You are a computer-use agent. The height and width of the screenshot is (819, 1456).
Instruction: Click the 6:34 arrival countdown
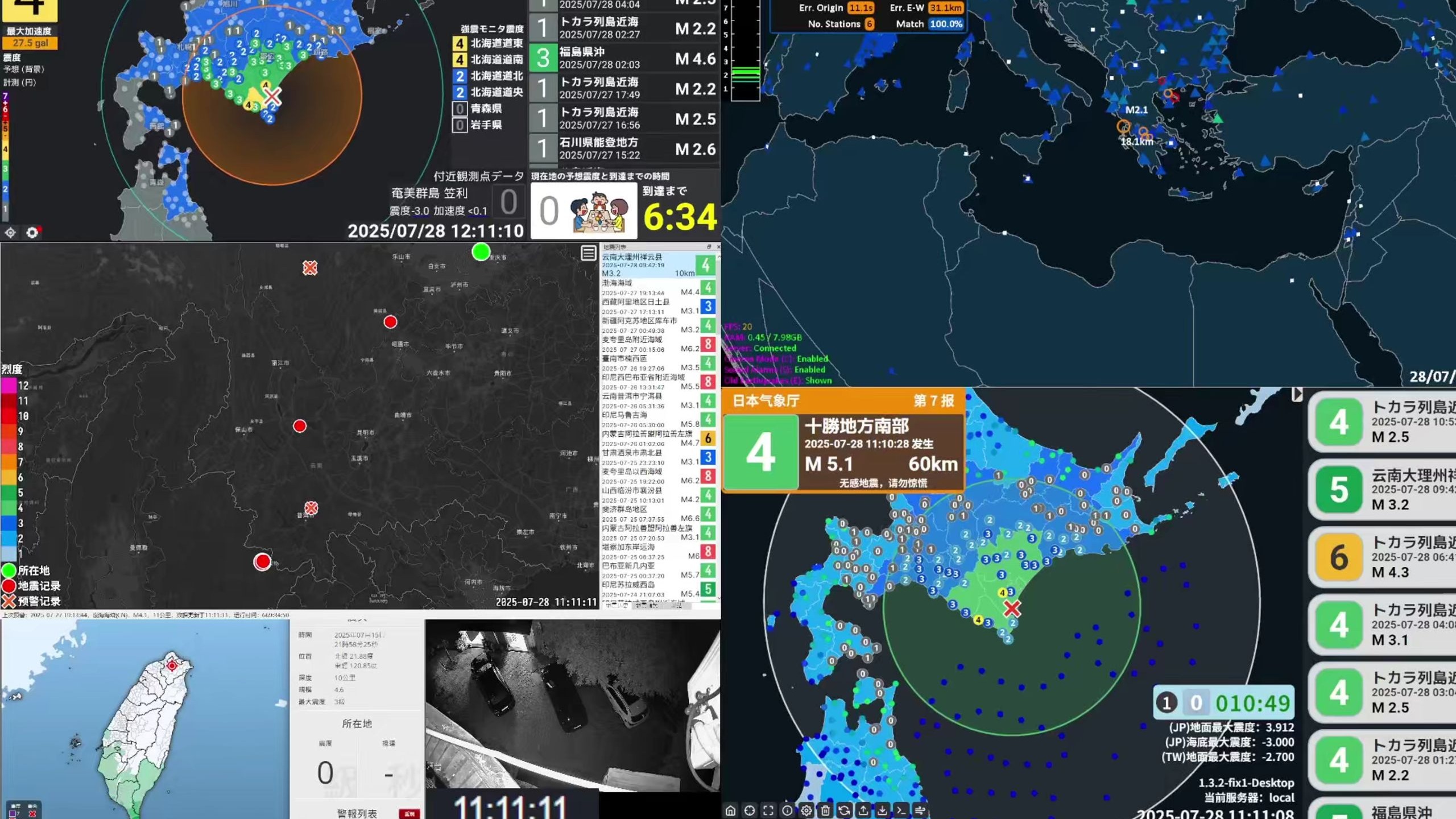680,217
